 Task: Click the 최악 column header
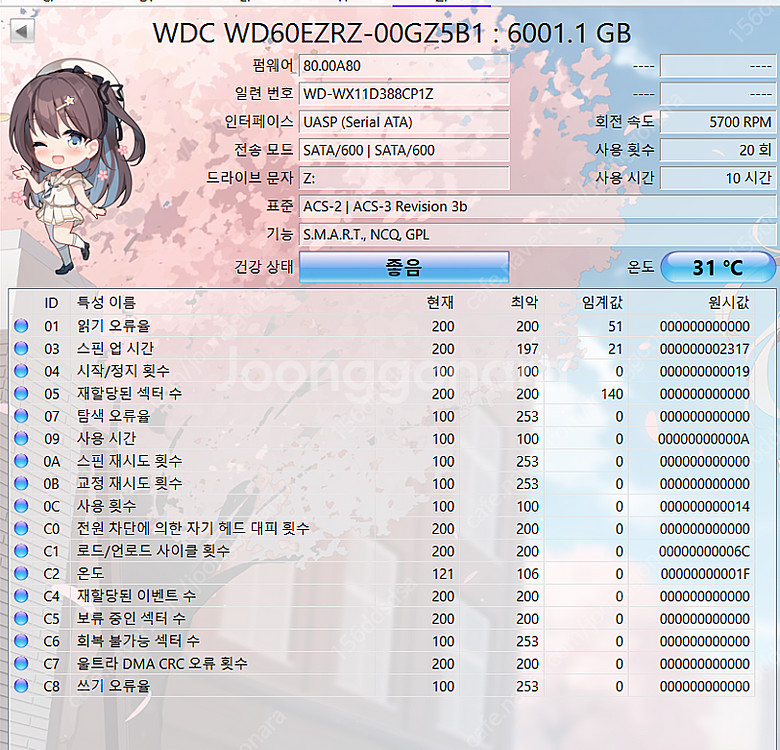click(525, 302)
